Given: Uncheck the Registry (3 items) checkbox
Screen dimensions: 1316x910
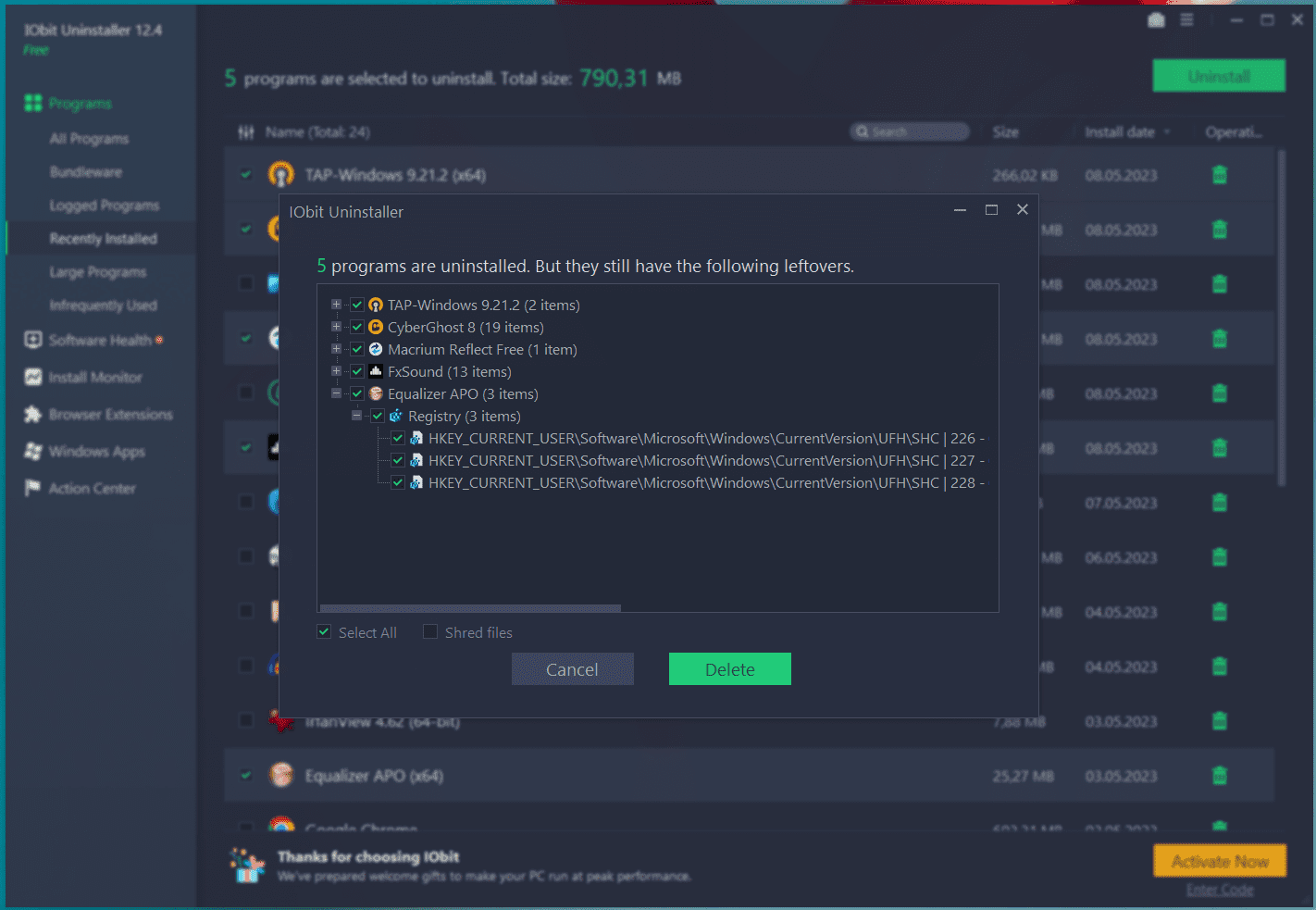Looking at the screenshot, I should coord(378,416).
